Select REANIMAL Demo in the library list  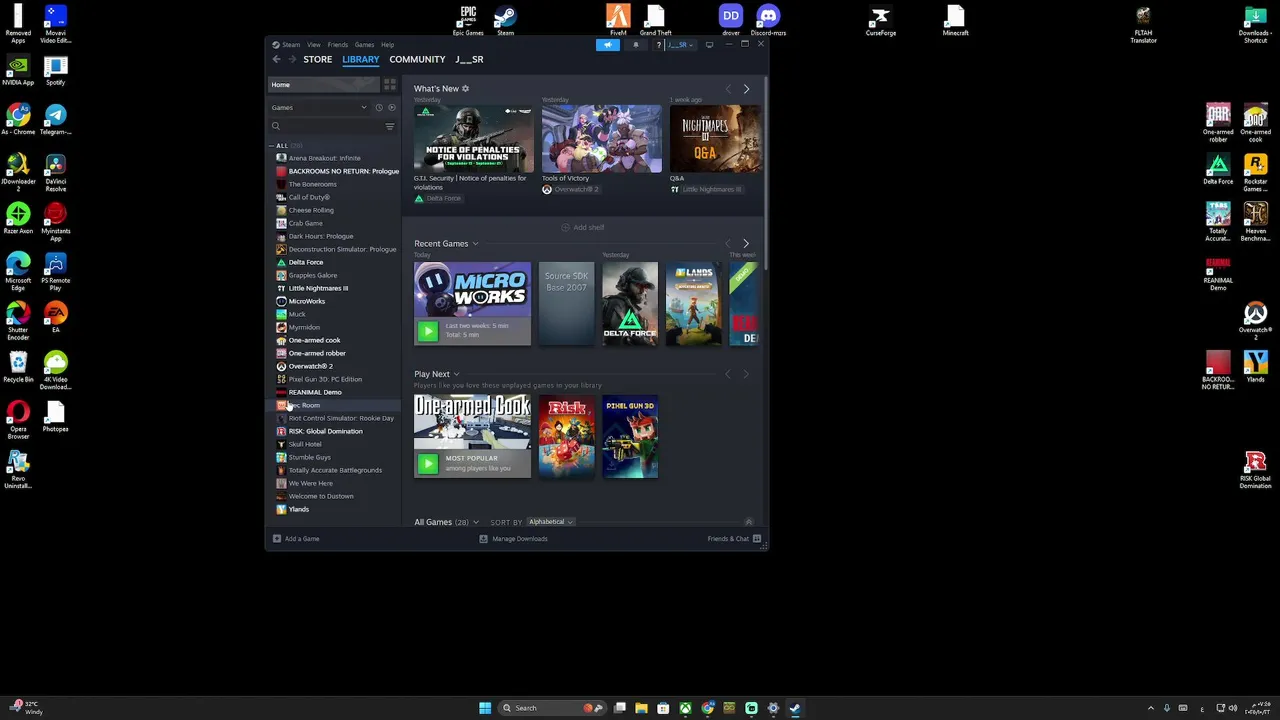pos(315,392)
